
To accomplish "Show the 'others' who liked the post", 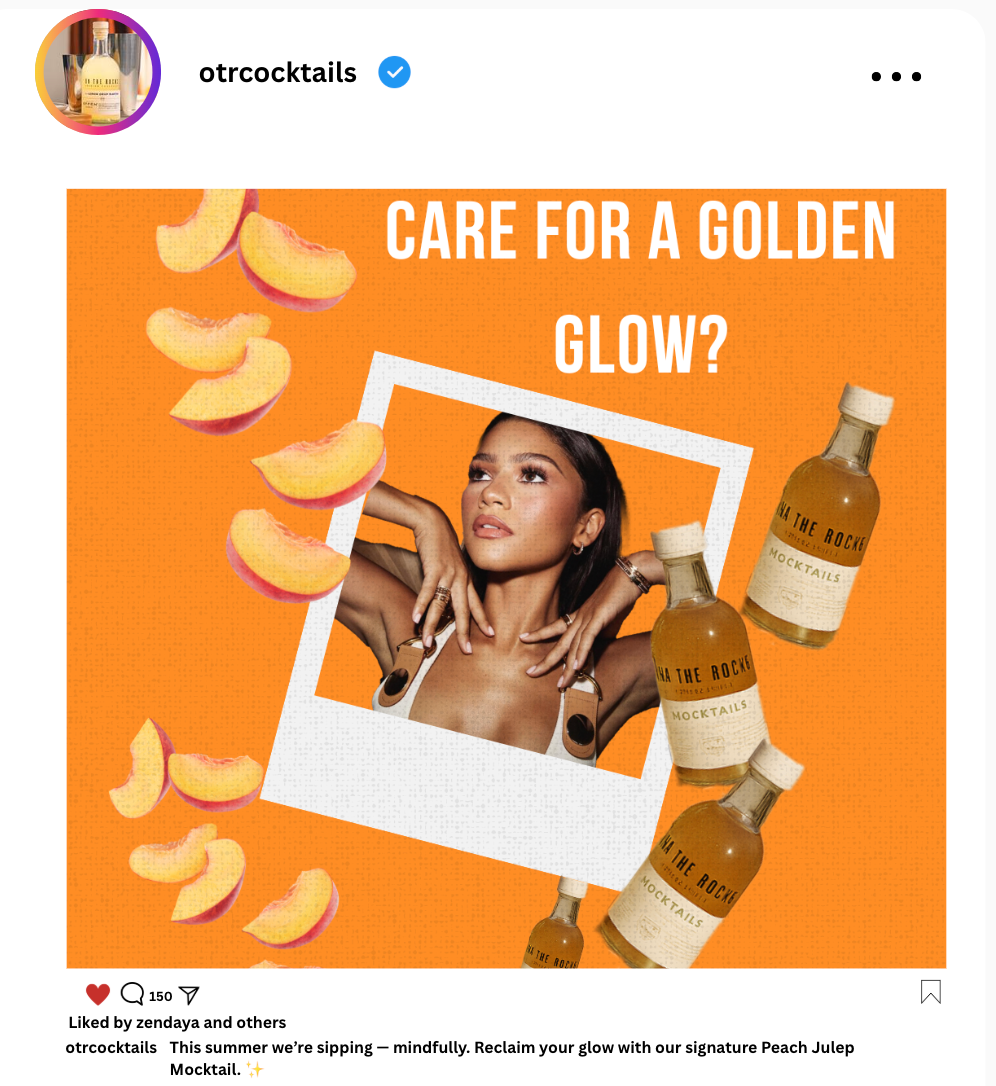I will 261,1022.
